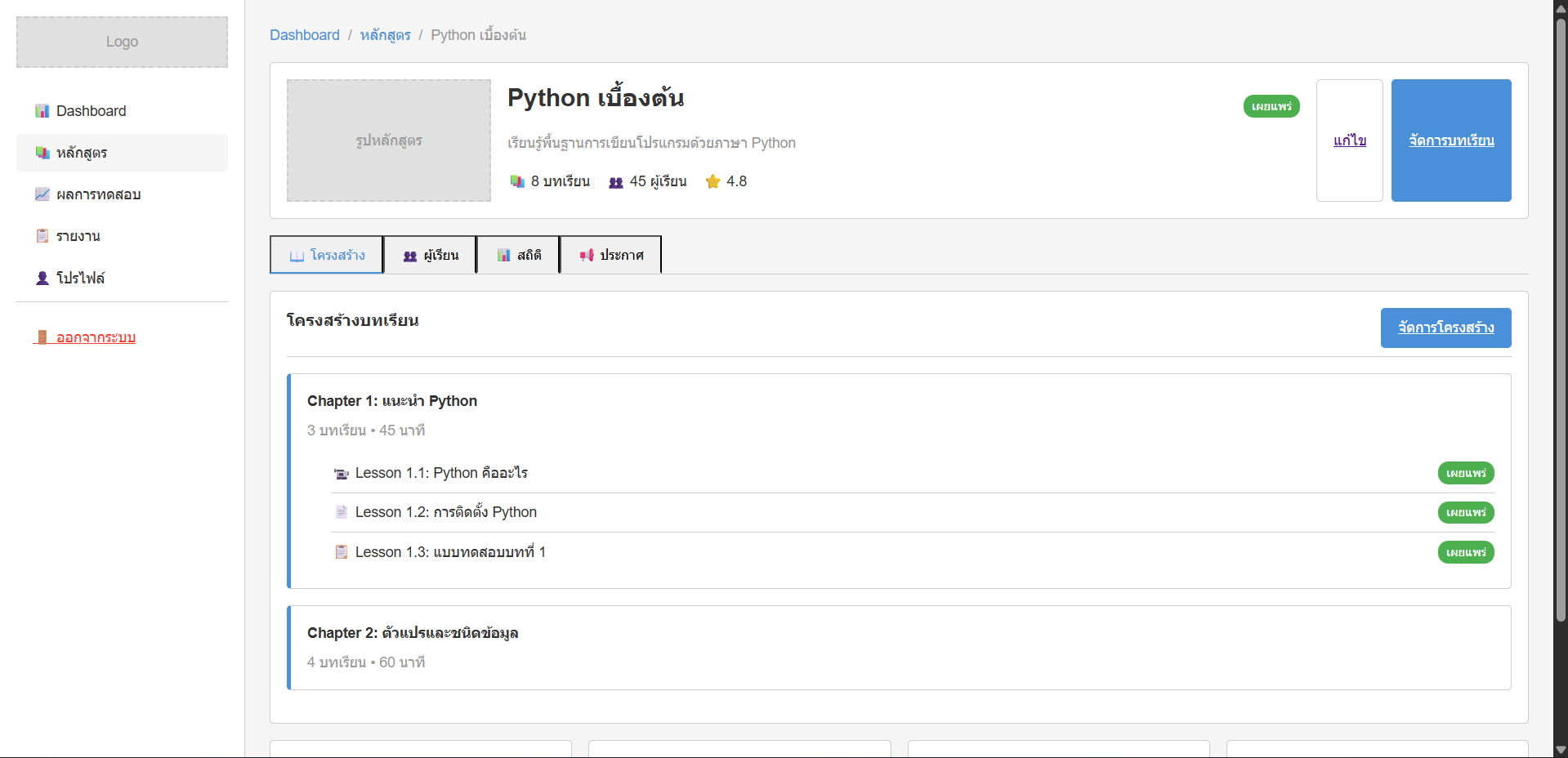Viewport: 1568px width, 758px height.
Task: Click the video icon beside Lesson 1.1
Action: click(342, 474)
